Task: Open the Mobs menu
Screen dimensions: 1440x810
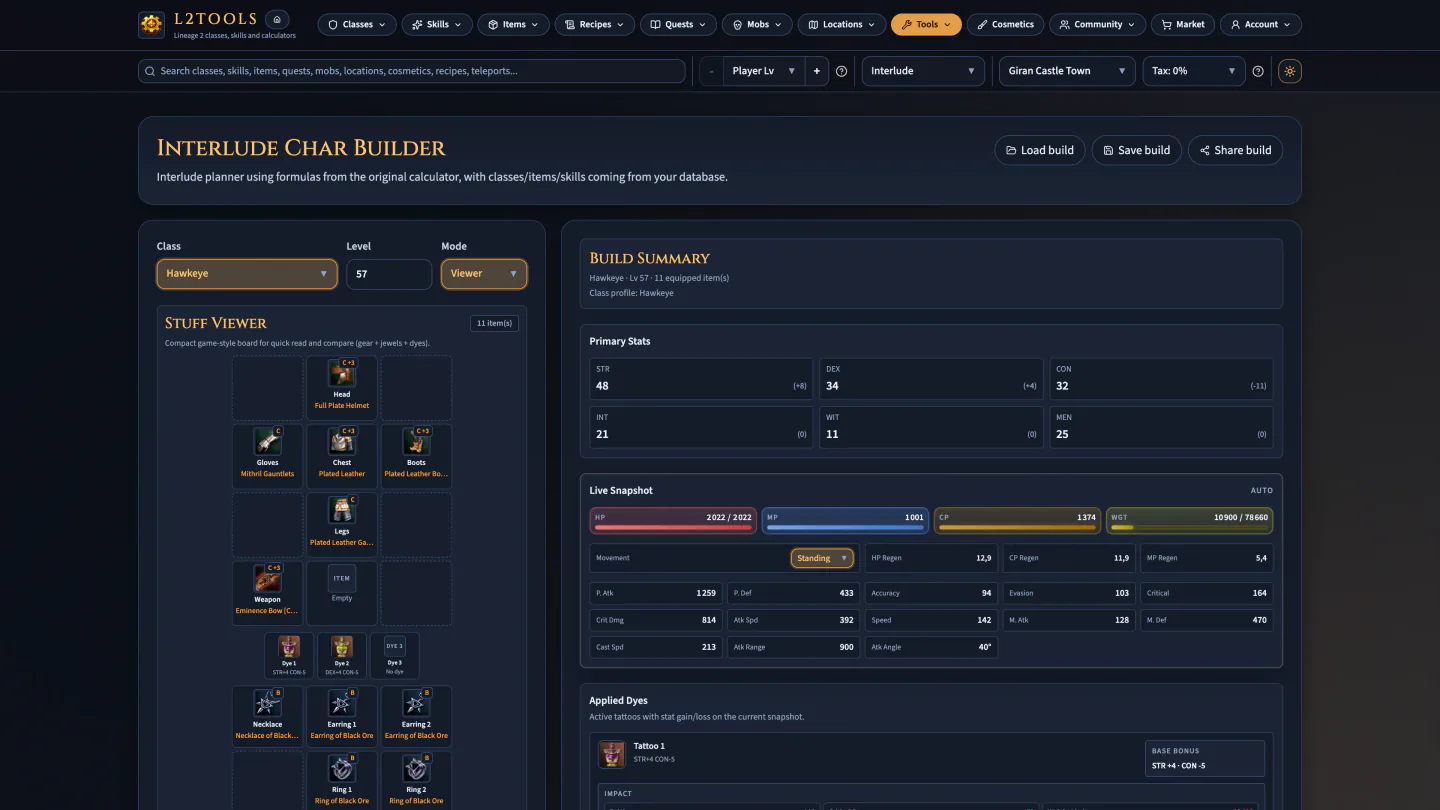Action: pyautogui.click(x=757, y=24)
